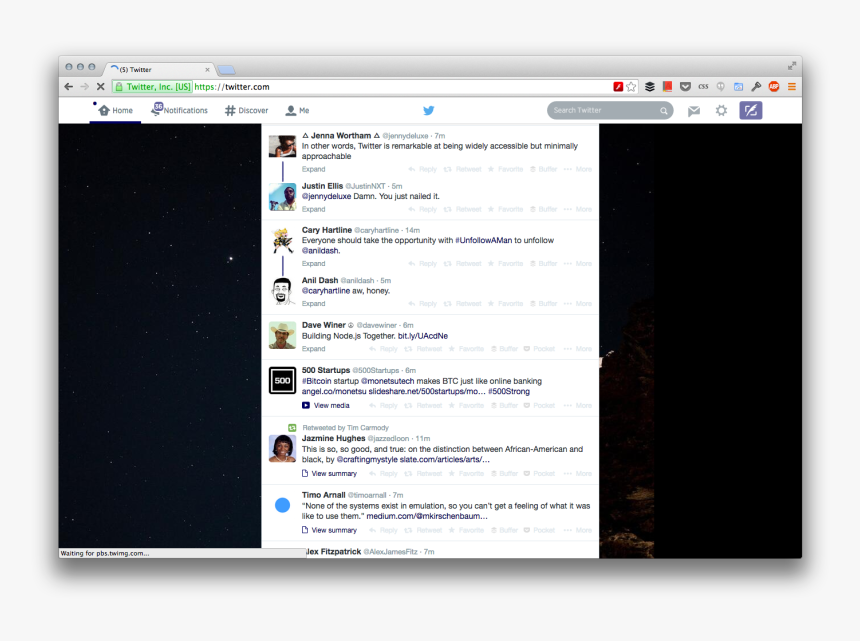Open the Pocket extension icon
Viewport: 860px width, 641px height.
click(x=685, y=87)
